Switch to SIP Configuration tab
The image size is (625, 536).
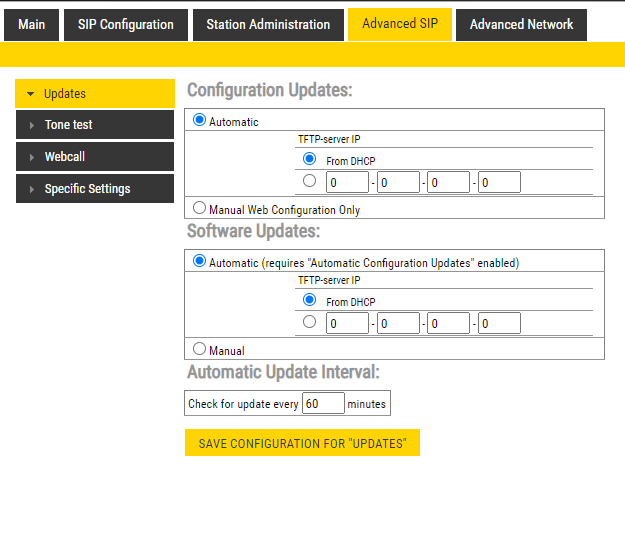(125, 25)
